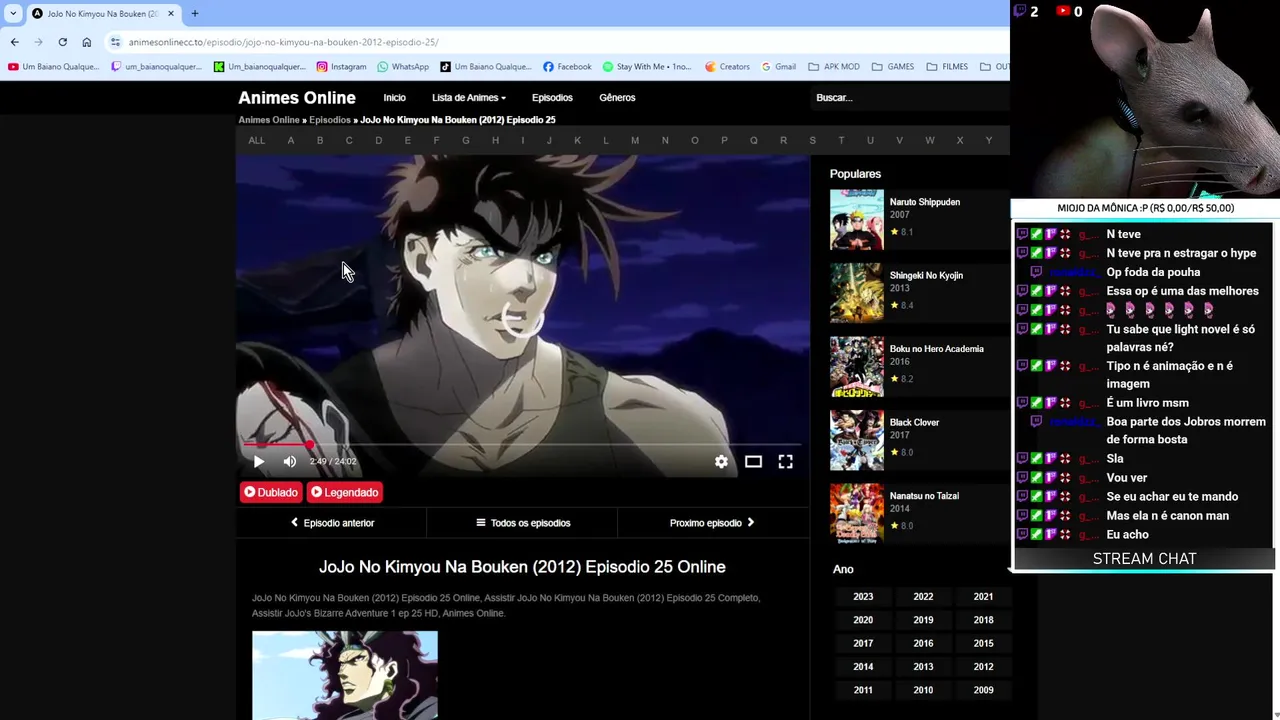Filter animes by letter S

812,141
